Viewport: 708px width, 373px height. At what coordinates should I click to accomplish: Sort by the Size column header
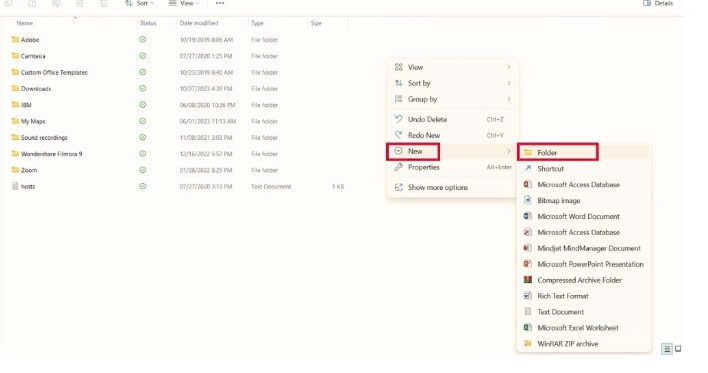pyautogui.click(x=316, y=23)
